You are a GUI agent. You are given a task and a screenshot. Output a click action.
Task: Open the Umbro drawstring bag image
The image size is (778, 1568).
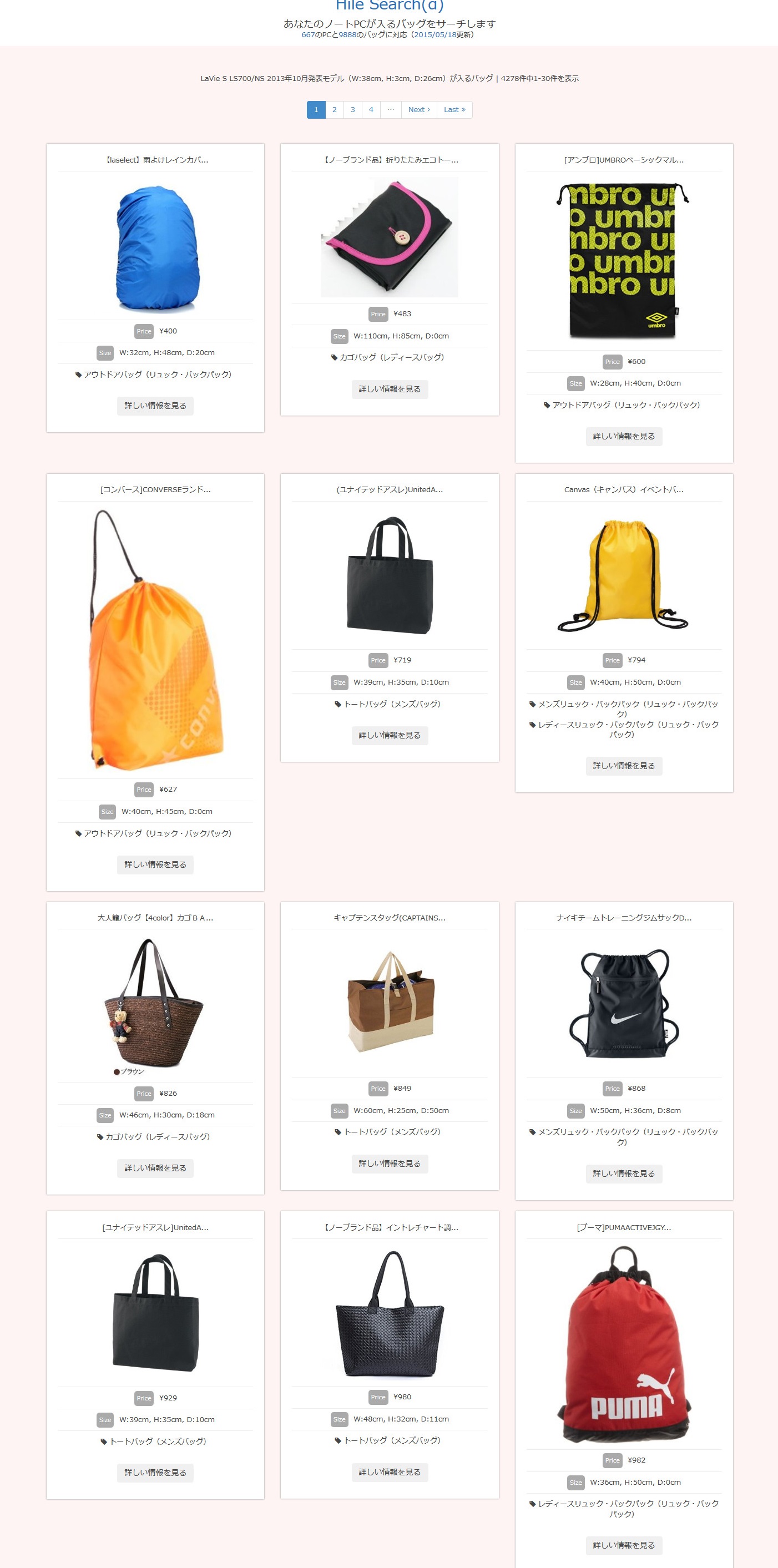click(x=623, y=261)
